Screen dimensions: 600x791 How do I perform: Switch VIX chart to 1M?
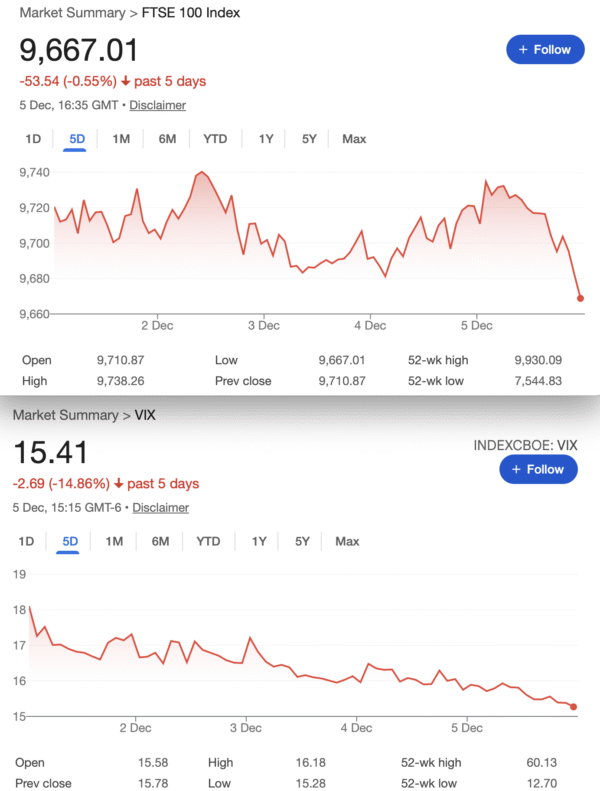click(x=114, y=541)
